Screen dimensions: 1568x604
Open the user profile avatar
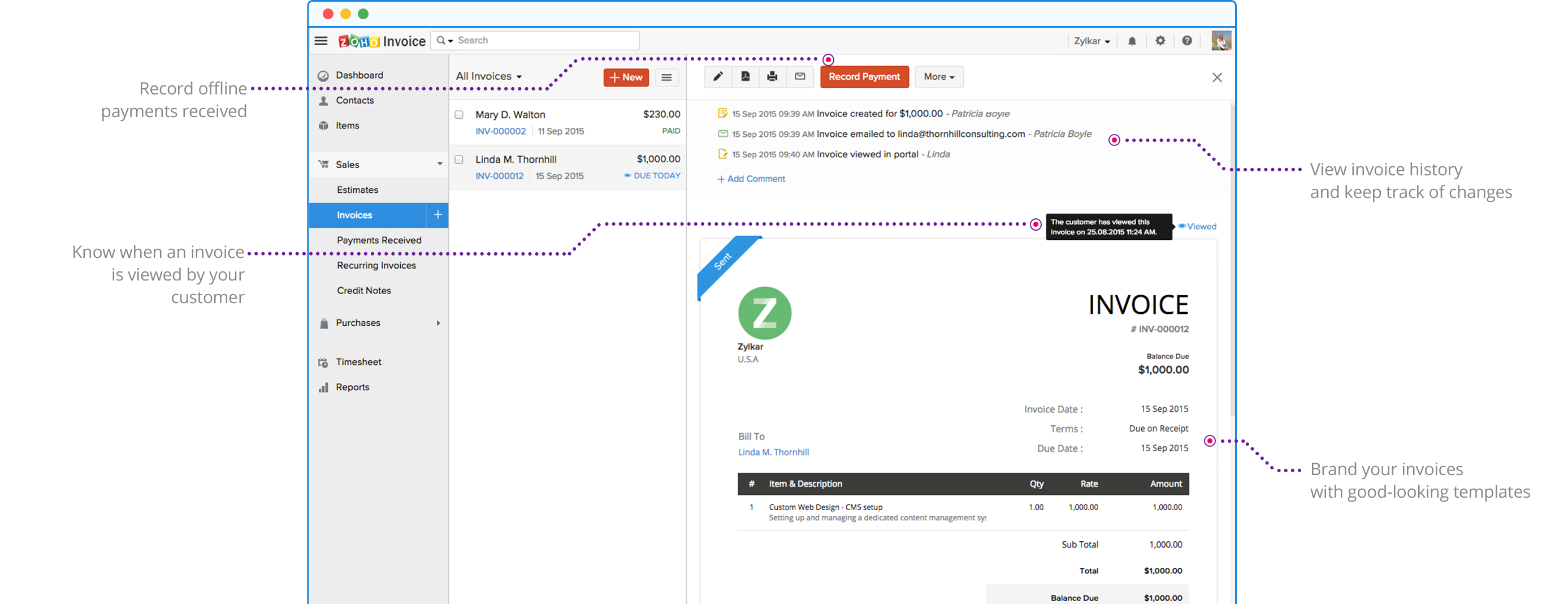1221,41
